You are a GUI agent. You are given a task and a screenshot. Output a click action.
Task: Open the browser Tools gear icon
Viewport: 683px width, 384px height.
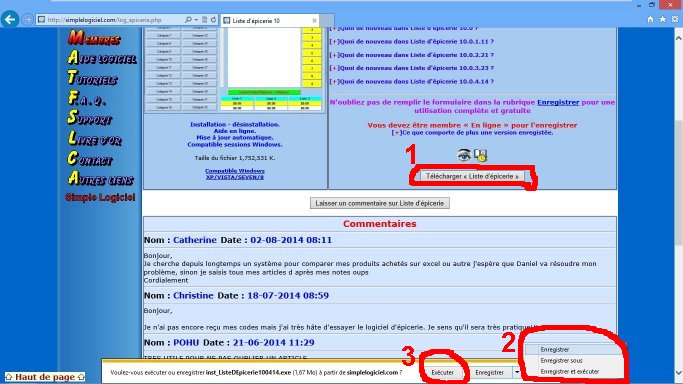pos(675,19)
